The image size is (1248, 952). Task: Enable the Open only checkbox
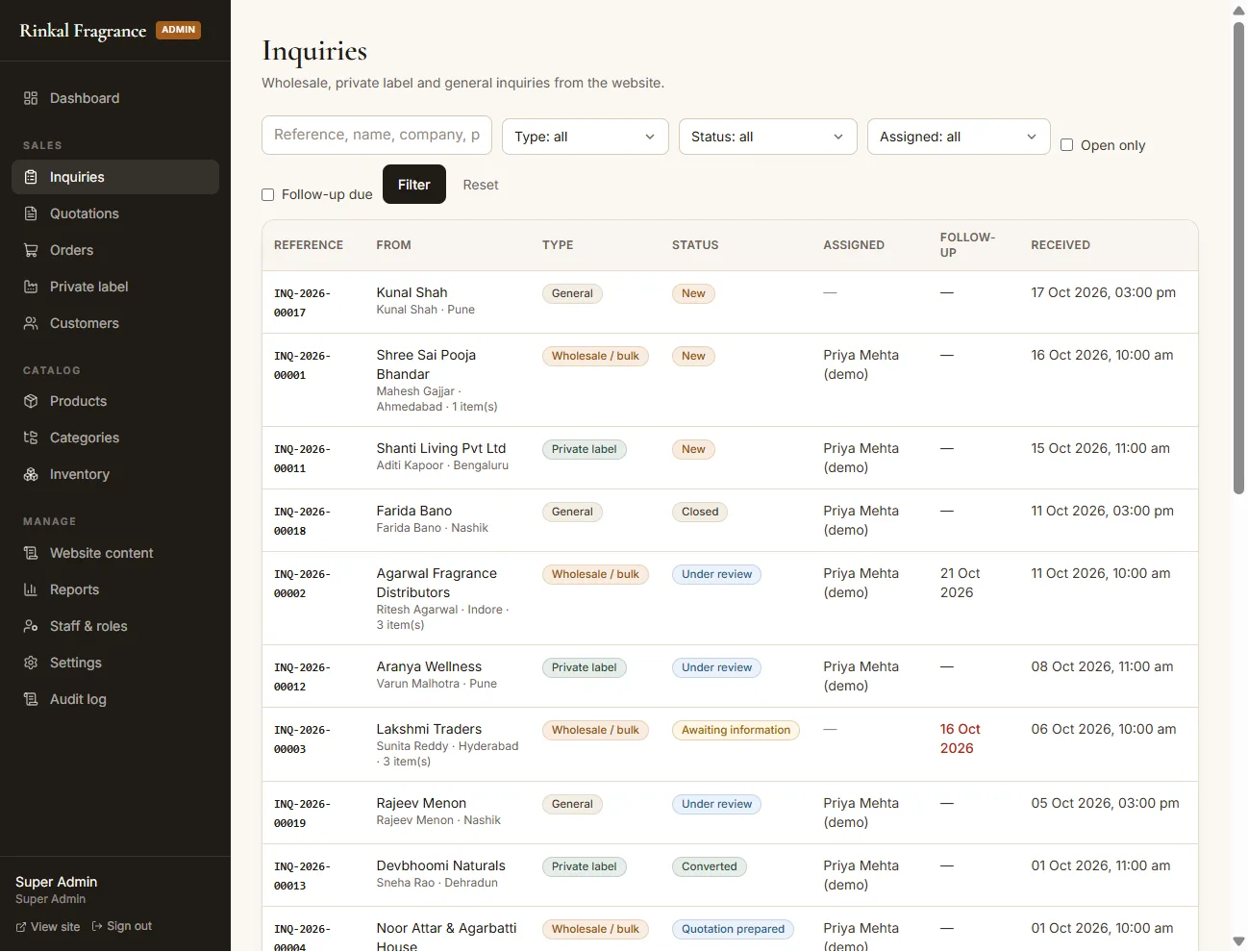click(x=1066, y=145)
